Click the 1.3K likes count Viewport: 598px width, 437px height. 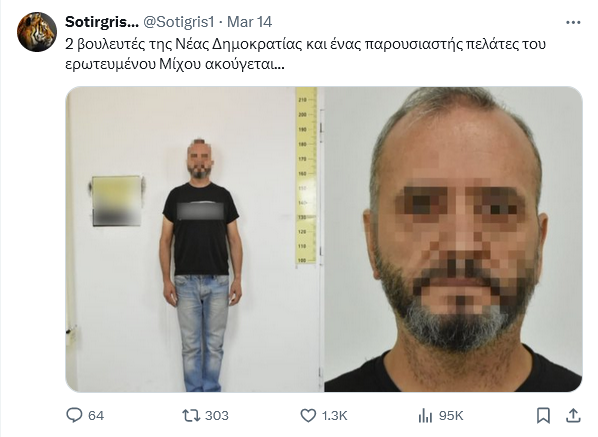(x=334, y=415)
